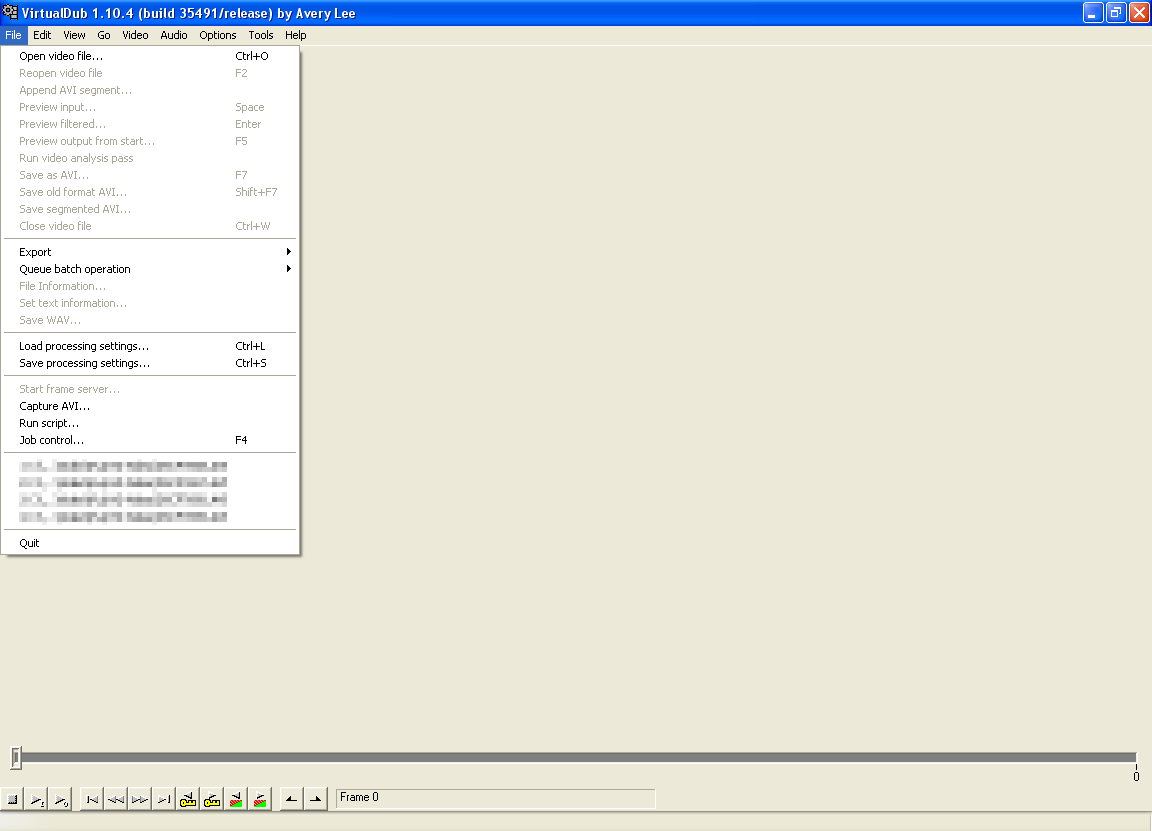Jump to the previous keyframe
1152x831 pixels.
pyautogui.click(x=187, y=798)
